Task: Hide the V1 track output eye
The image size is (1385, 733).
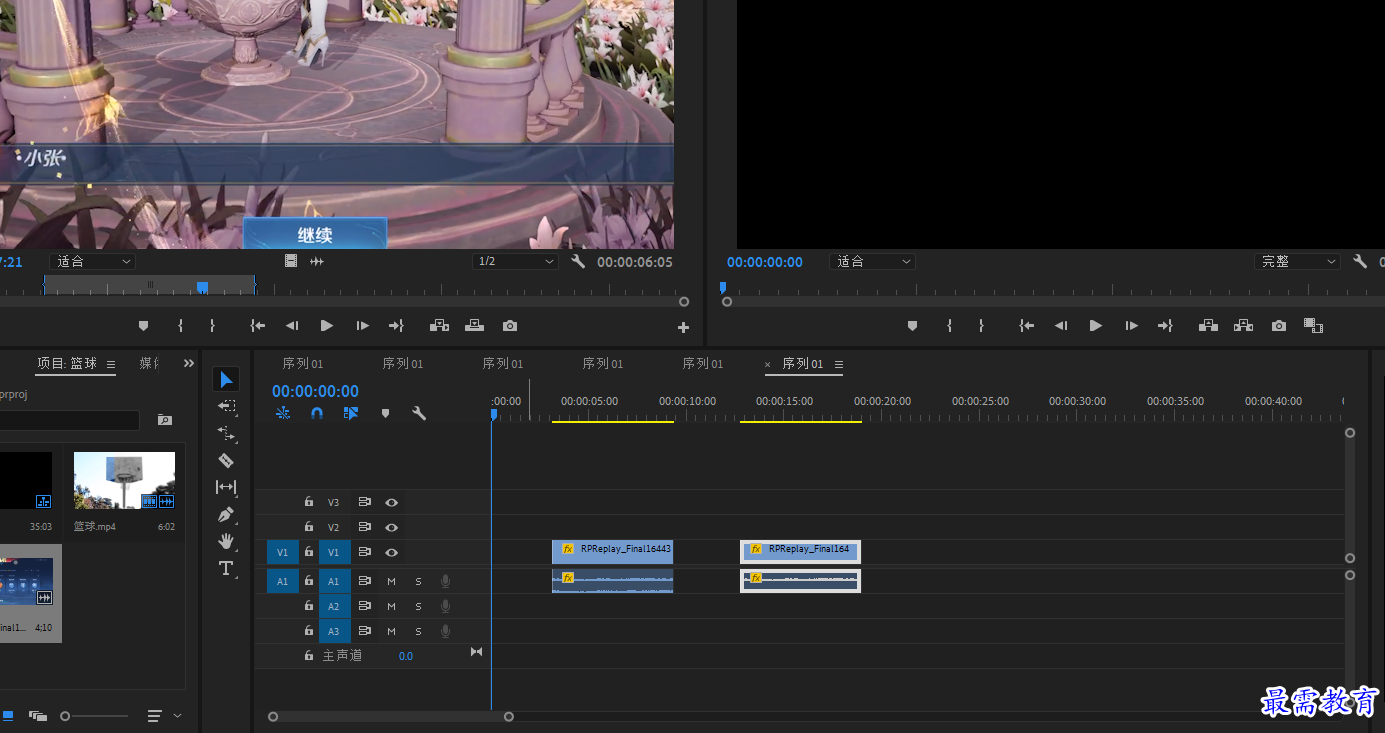Action: click(x=392, y=552)
